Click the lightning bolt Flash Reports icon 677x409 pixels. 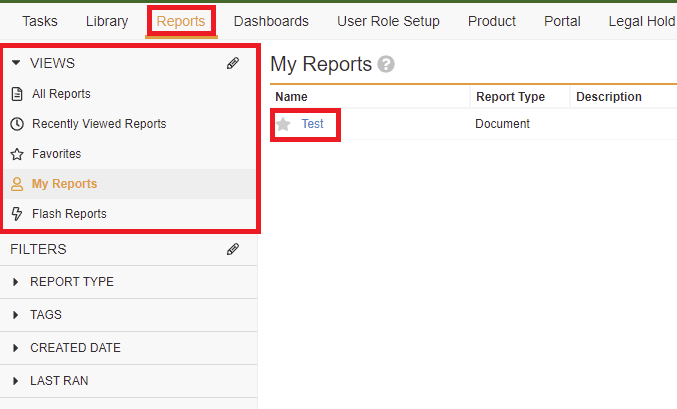click(17, 214)
